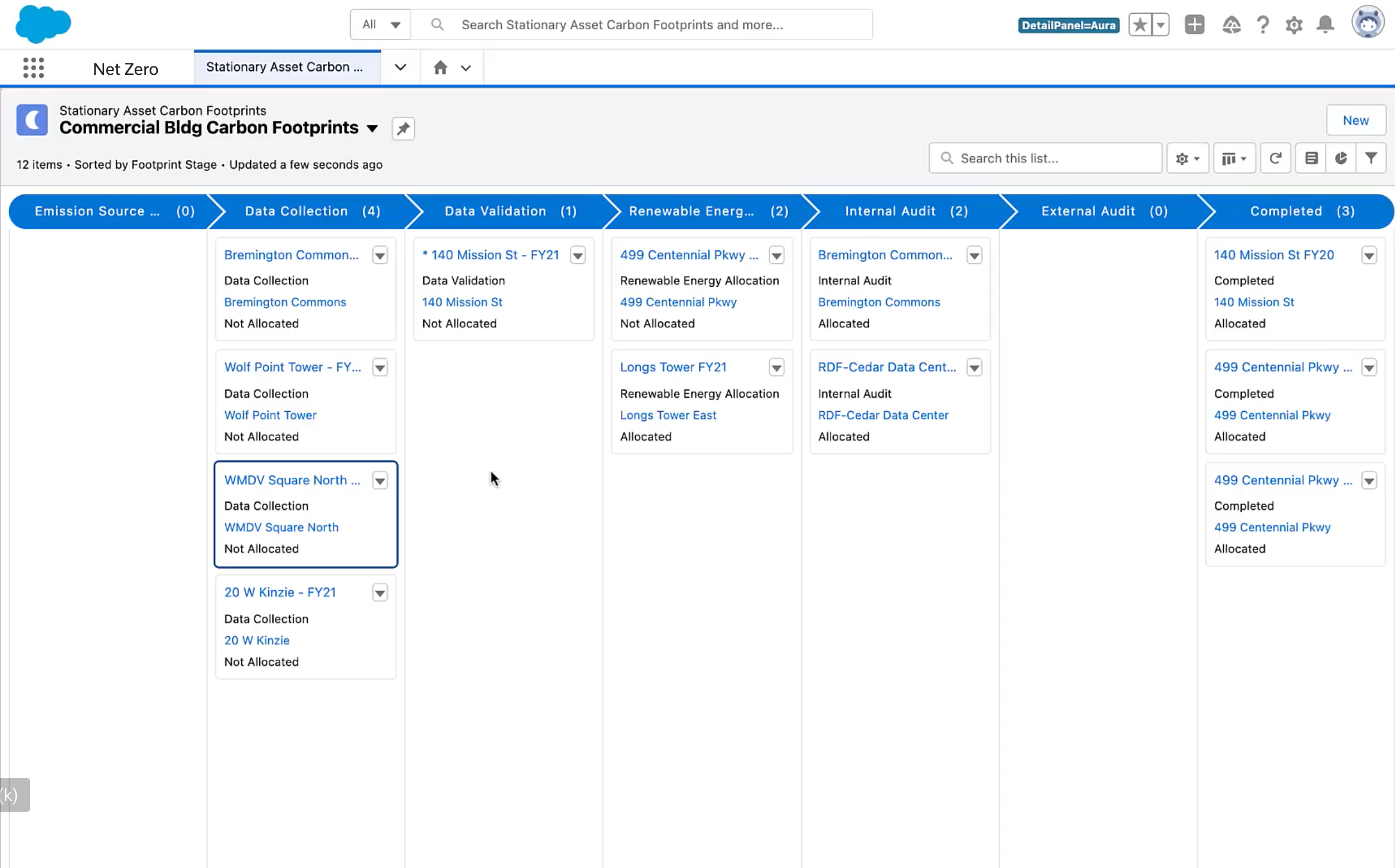This screenshot has width=1395, height=868.
Task: Select the Data Validation stage header
Action: 510,211
